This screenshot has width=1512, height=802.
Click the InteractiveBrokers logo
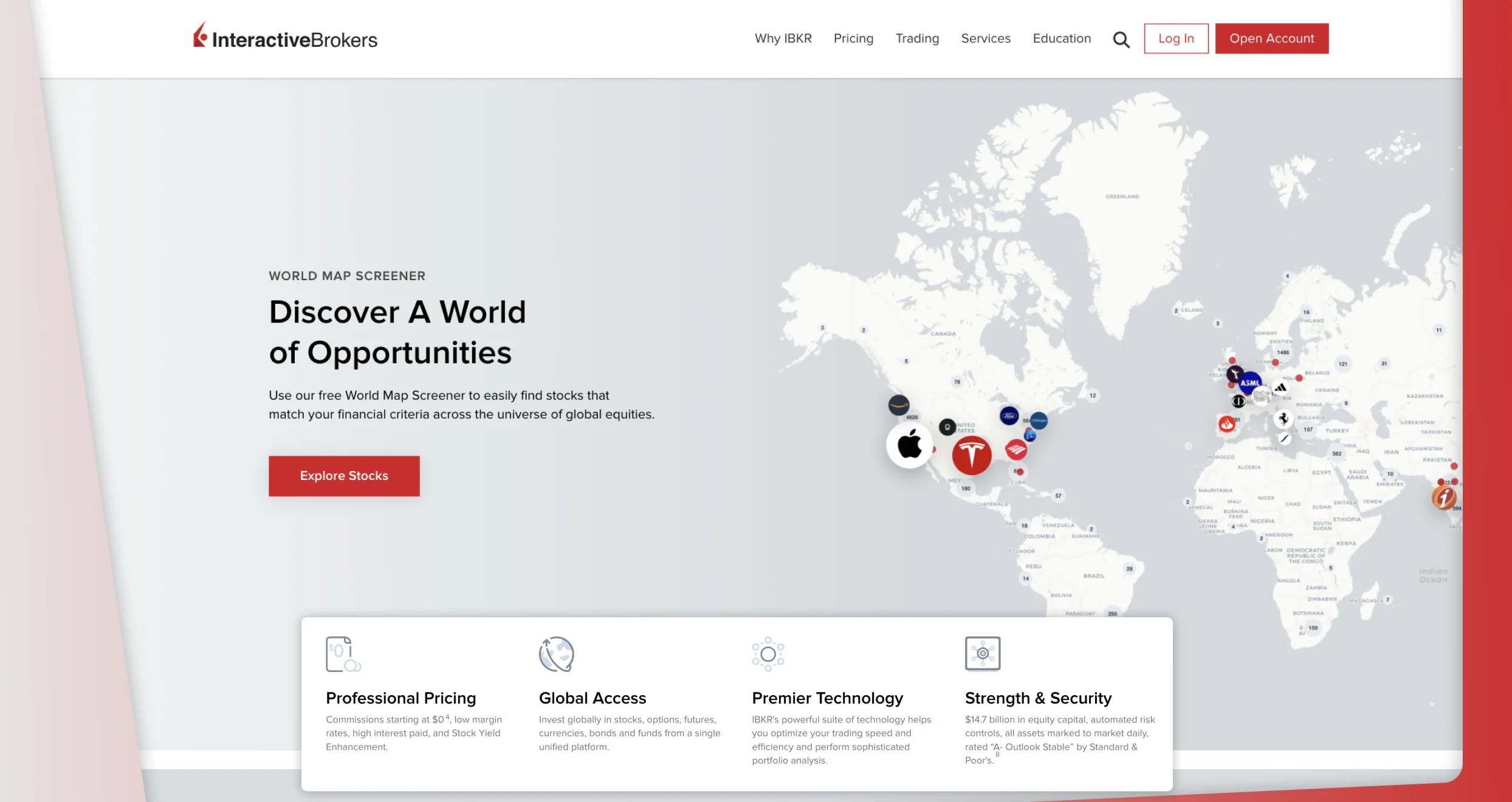point(284,37)
